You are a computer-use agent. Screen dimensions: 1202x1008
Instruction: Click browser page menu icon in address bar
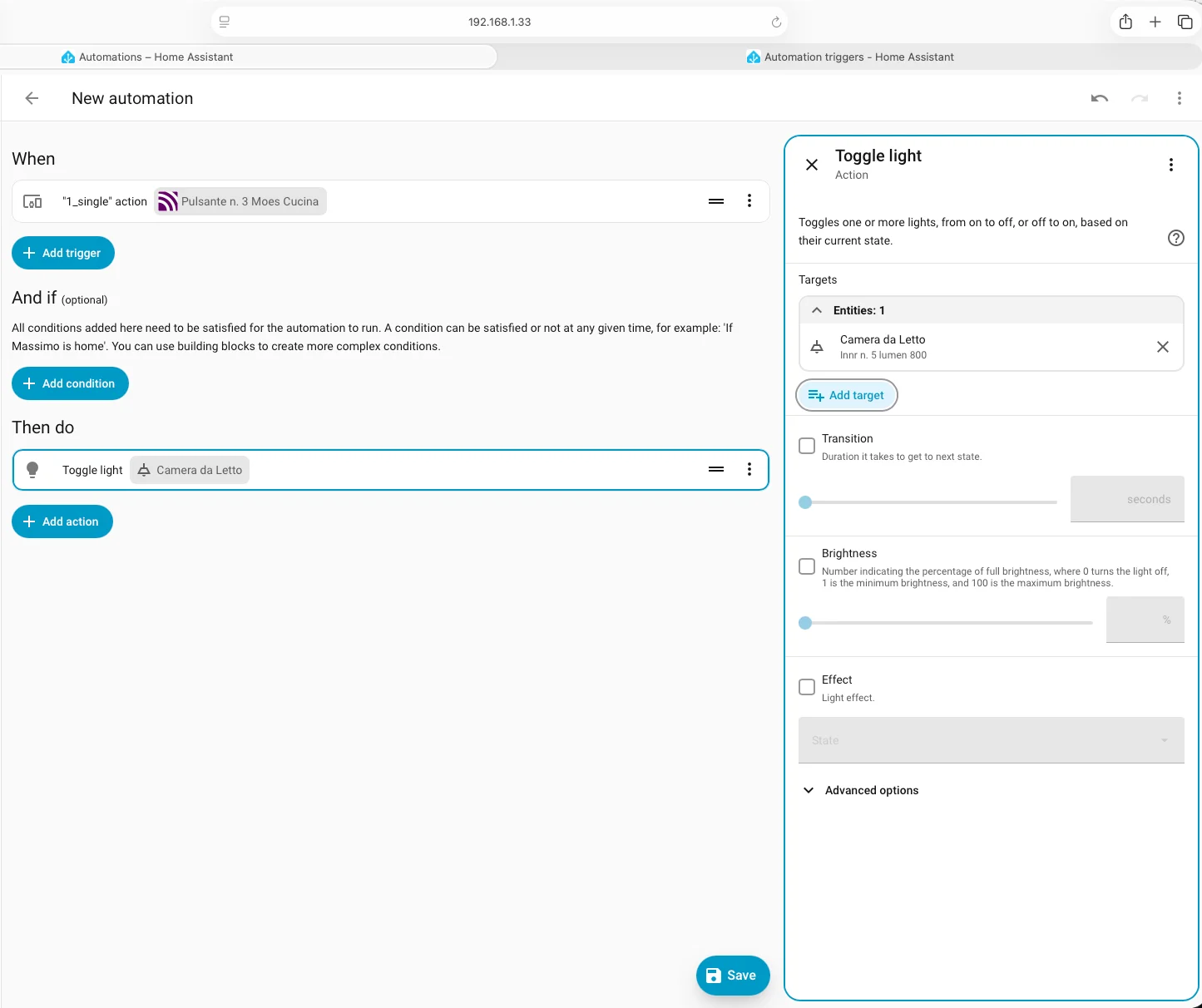click(225, 22)
